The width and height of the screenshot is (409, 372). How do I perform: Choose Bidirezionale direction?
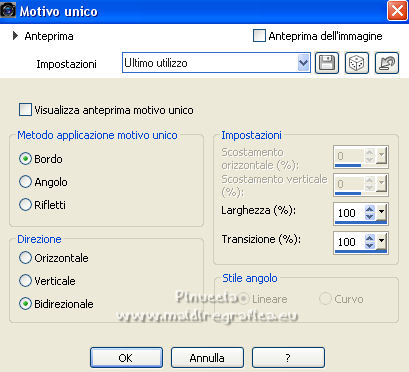(x=25, y=304)
